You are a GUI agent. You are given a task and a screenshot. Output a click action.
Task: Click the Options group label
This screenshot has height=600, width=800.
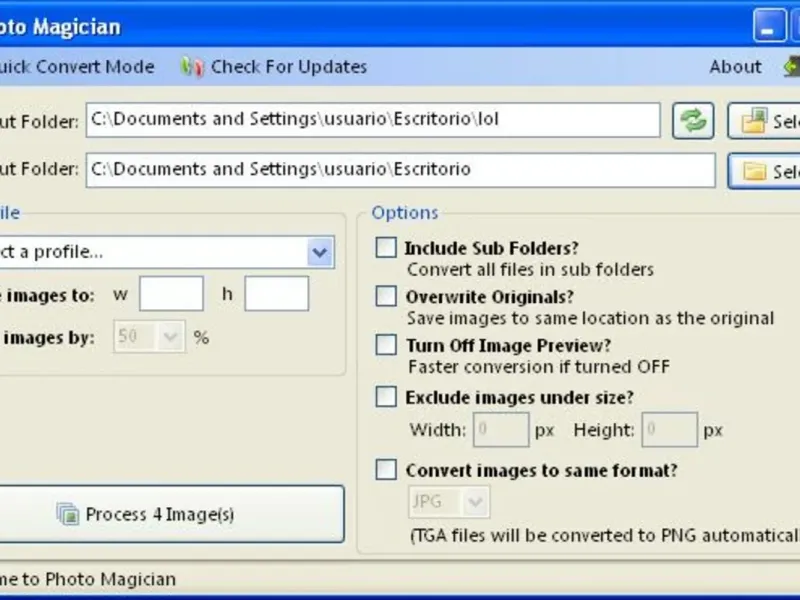(x=405, y=213)
